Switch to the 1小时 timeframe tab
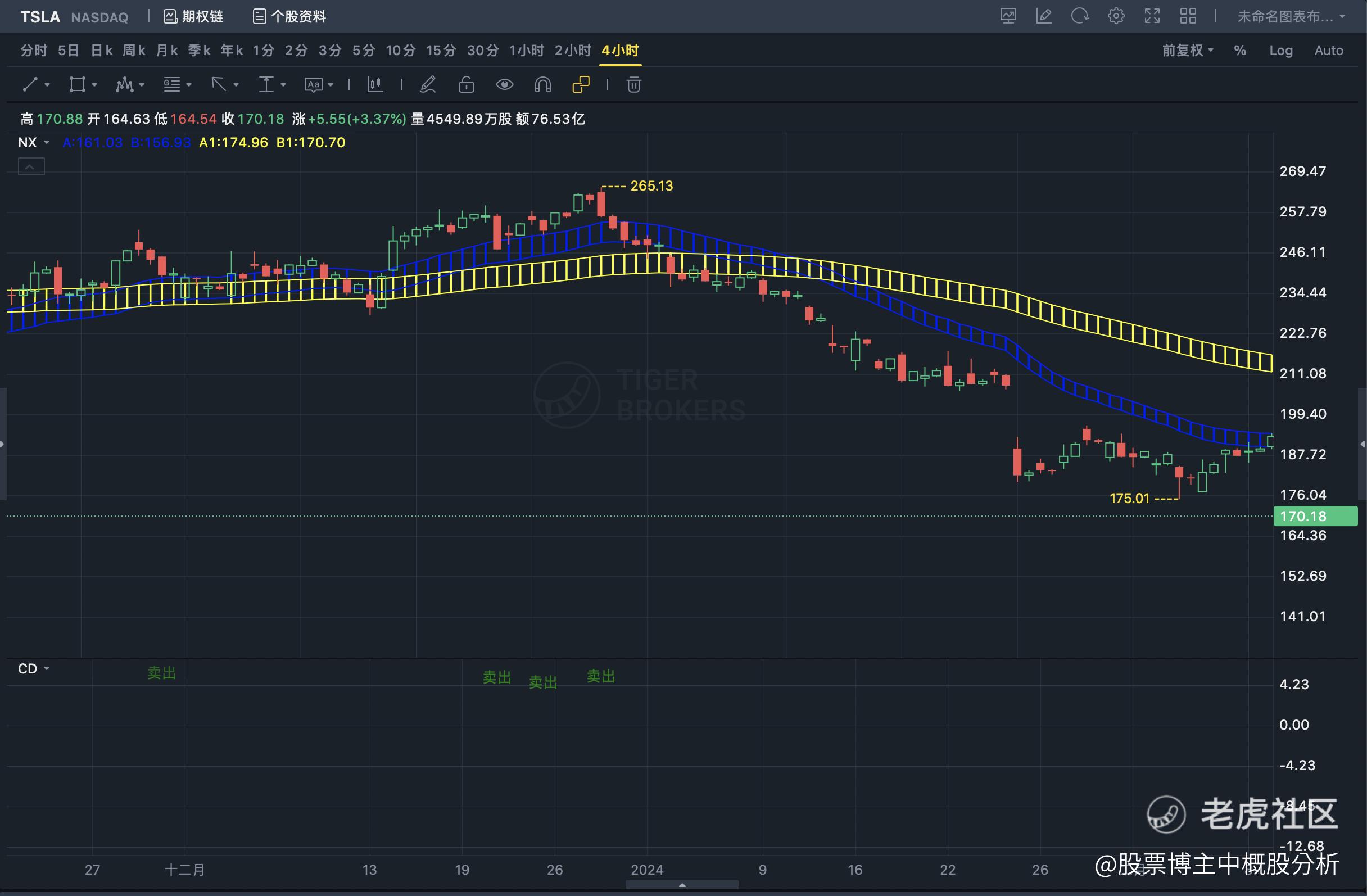This screenshot has width=1367, height=896. pyautogui.click(x=526, y=51)
